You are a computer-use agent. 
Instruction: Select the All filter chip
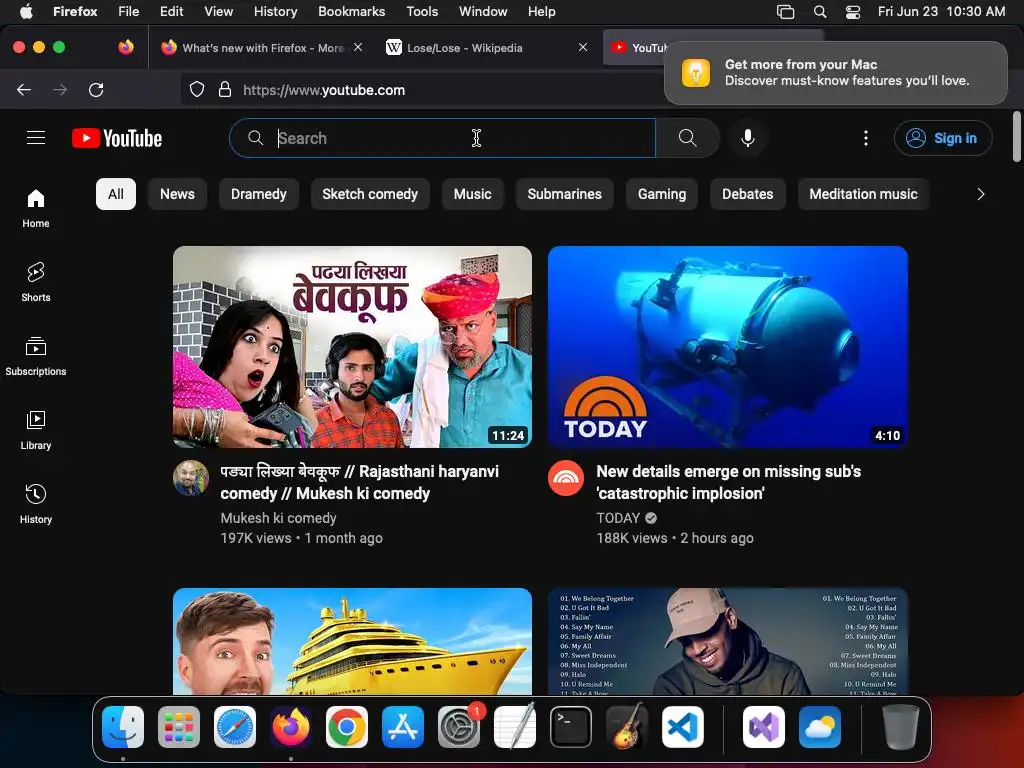[116, 194]
